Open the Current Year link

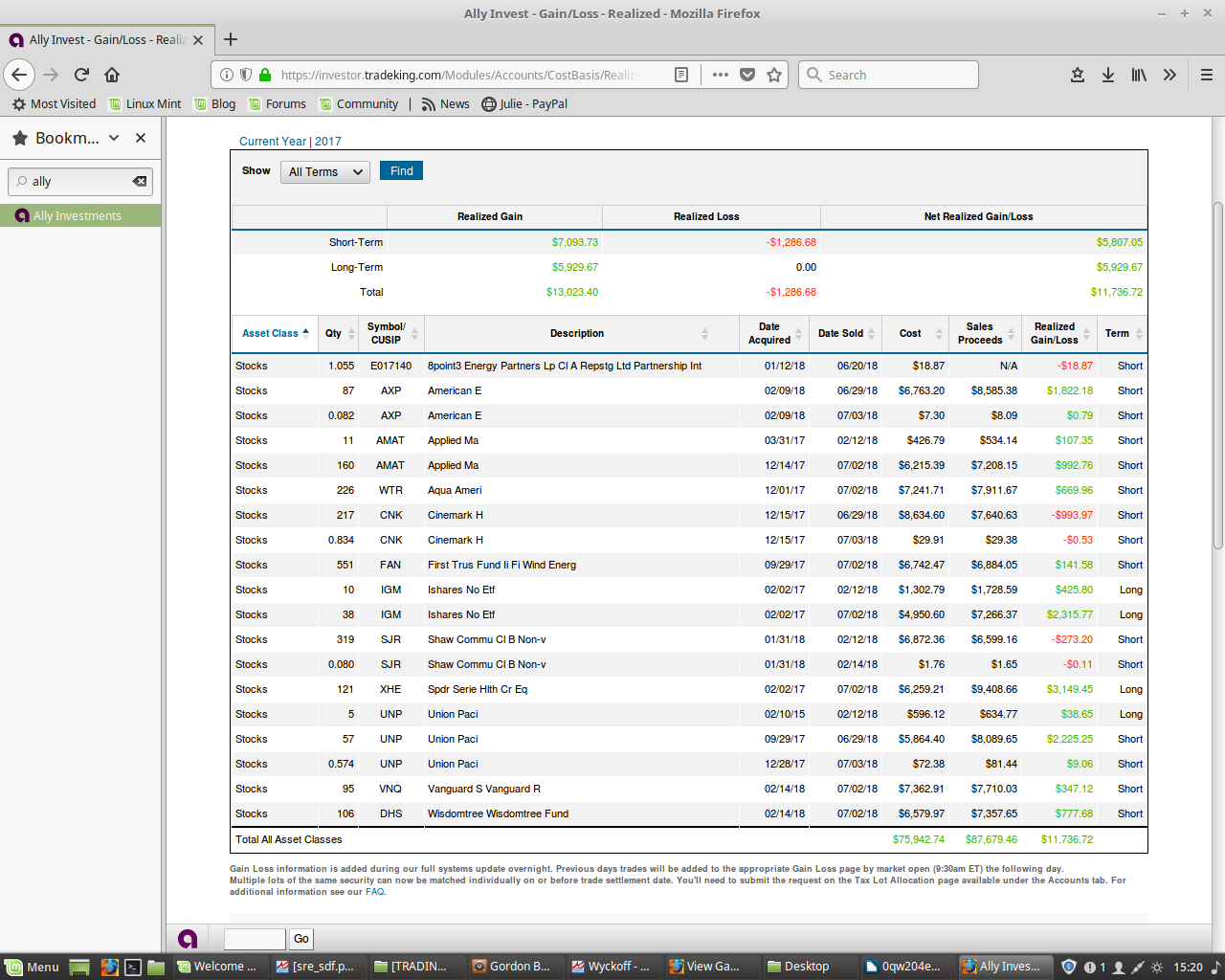273,141
